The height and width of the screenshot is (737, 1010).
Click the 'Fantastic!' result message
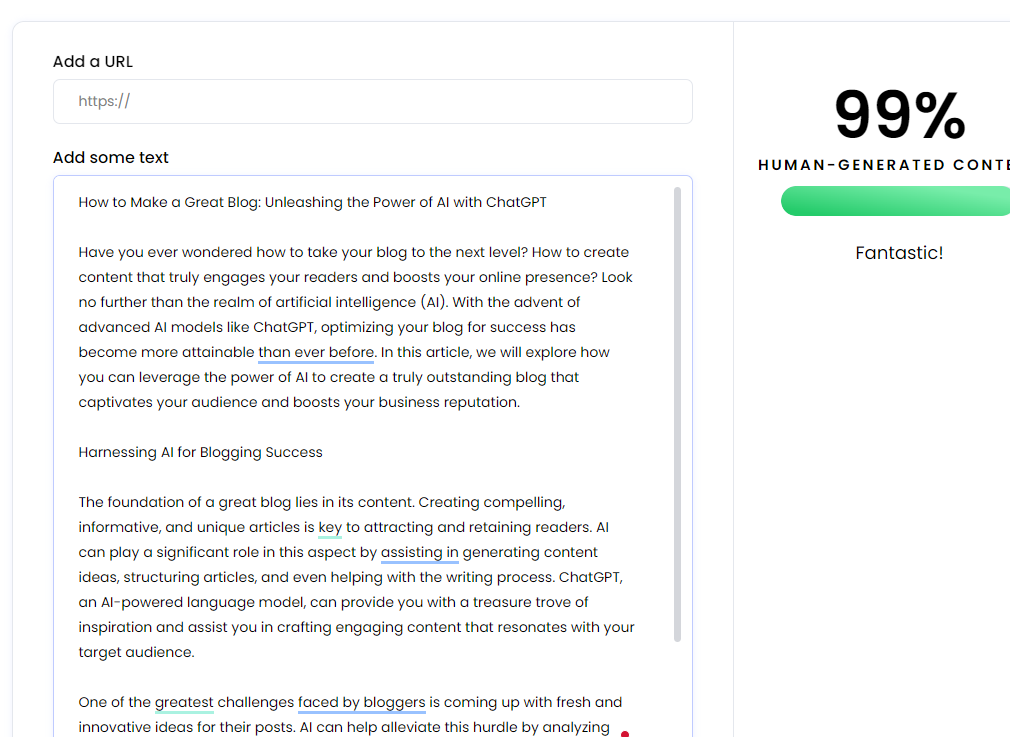coord(899,253)
